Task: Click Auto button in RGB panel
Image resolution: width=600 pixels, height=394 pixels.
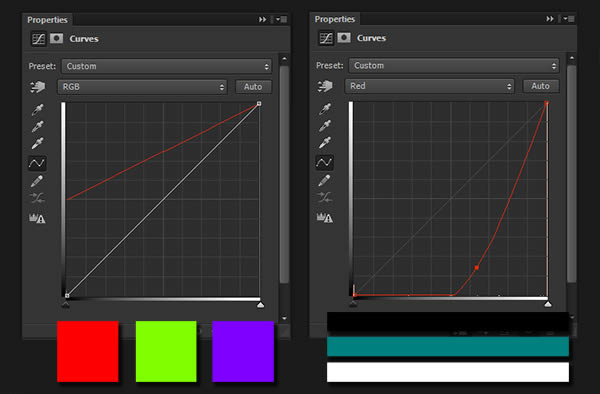Action: [x=253, y=87]
